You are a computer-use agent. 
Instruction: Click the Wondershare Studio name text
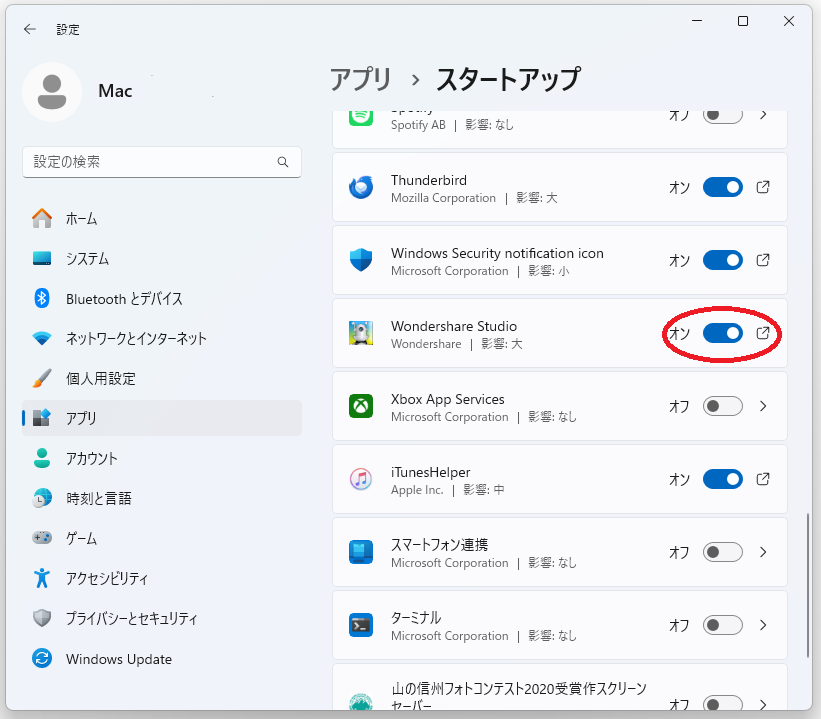point(453,326)
